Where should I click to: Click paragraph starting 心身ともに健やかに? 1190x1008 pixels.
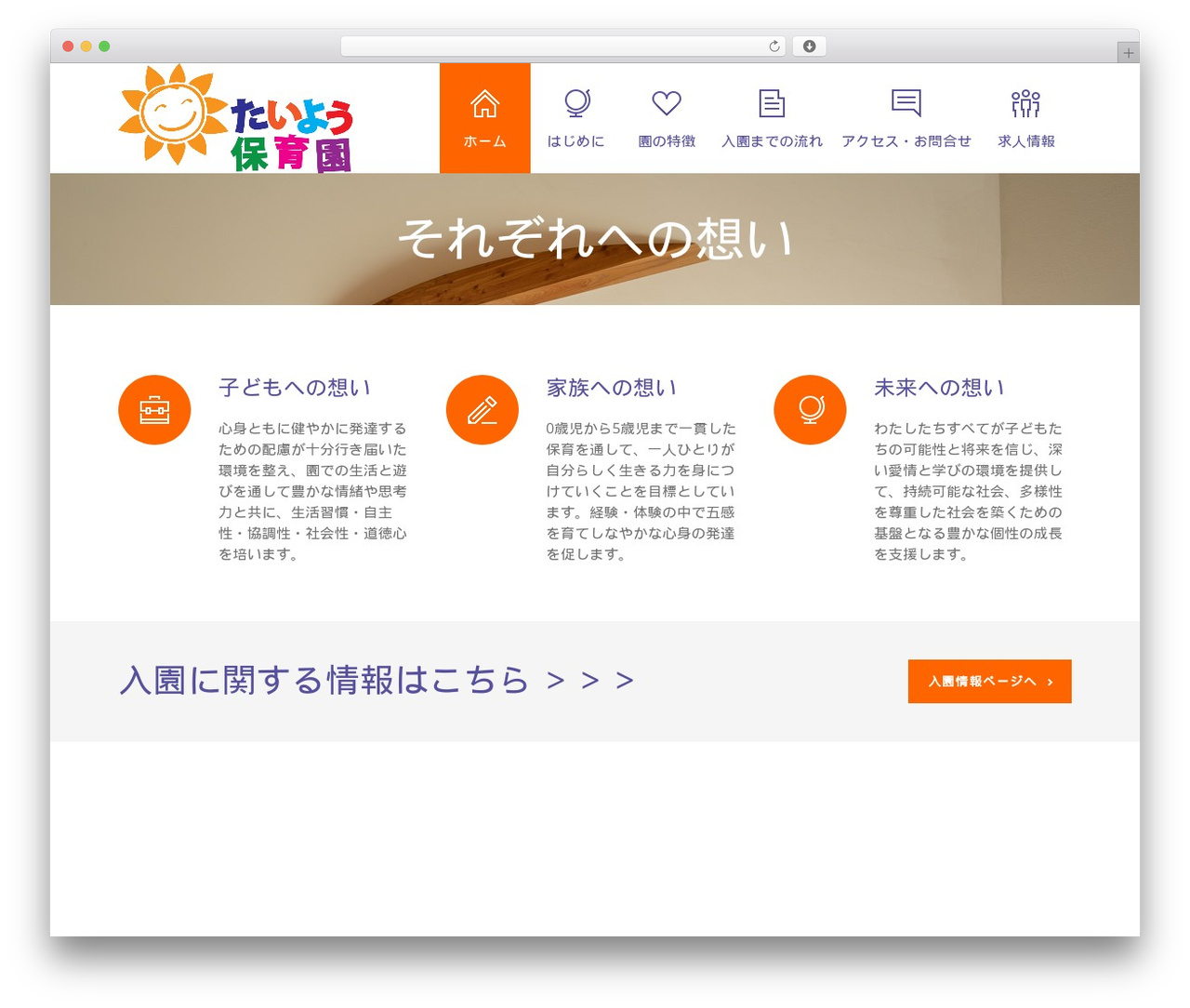tap(312, 491)
